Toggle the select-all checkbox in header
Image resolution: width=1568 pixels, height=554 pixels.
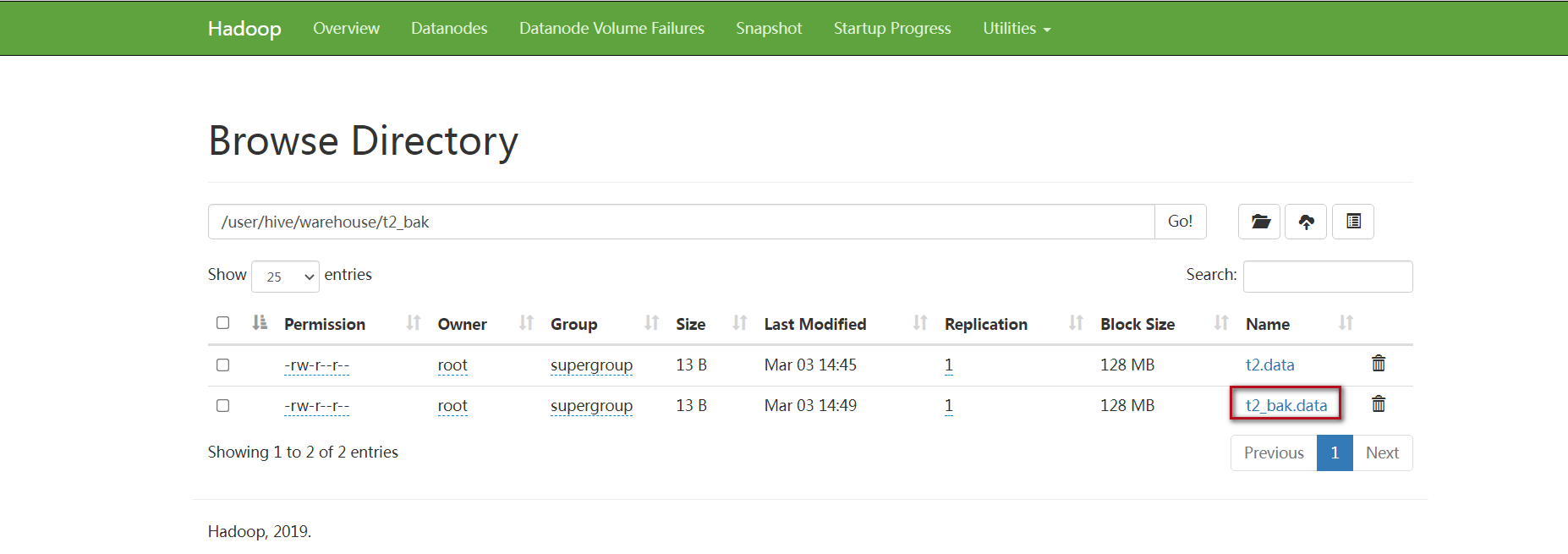223,323
